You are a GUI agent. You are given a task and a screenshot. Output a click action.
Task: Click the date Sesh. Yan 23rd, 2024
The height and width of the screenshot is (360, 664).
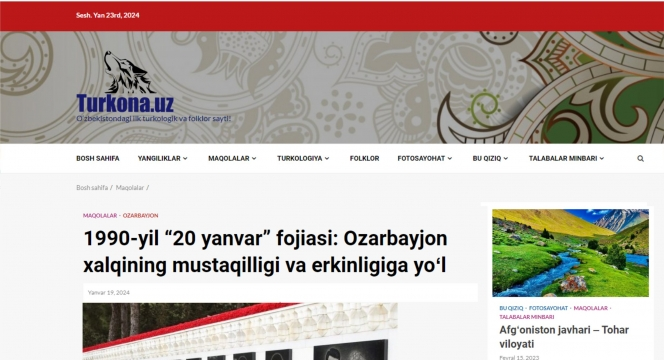pyautogui.click(x=108, y=15)
